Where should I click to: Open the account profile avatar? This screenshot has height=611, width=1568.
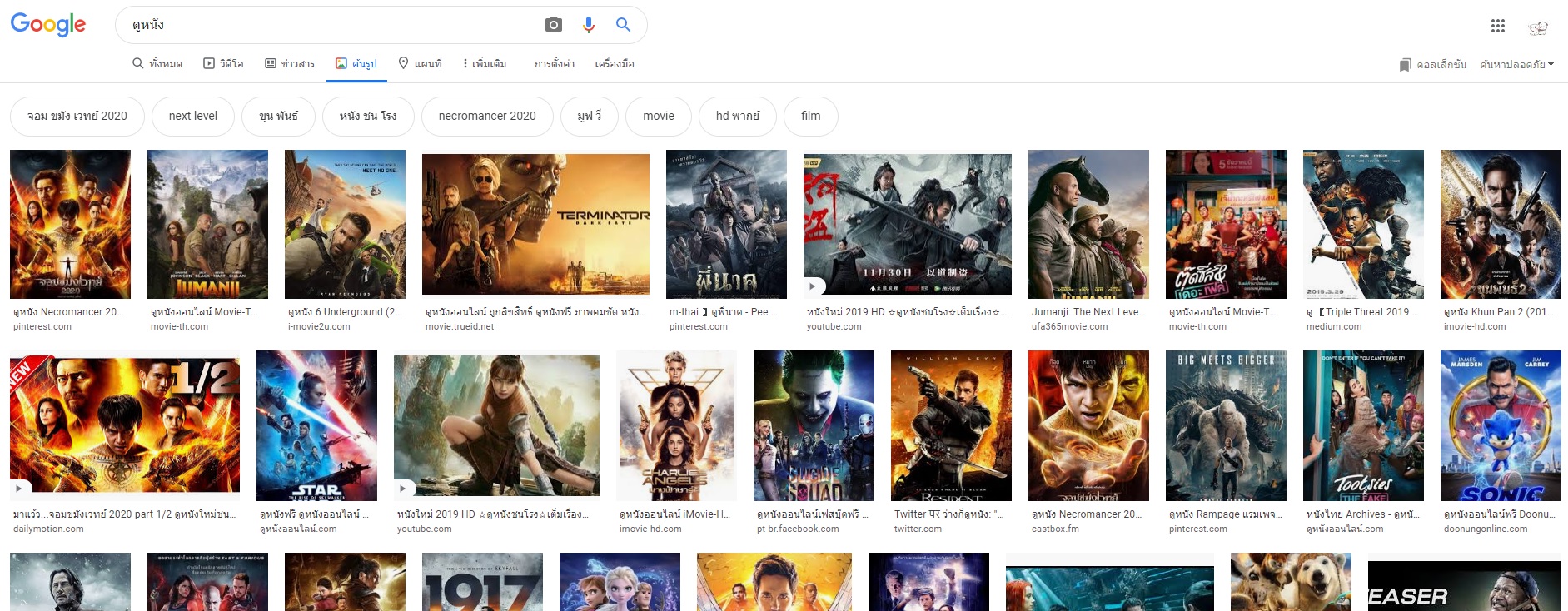1538,27
